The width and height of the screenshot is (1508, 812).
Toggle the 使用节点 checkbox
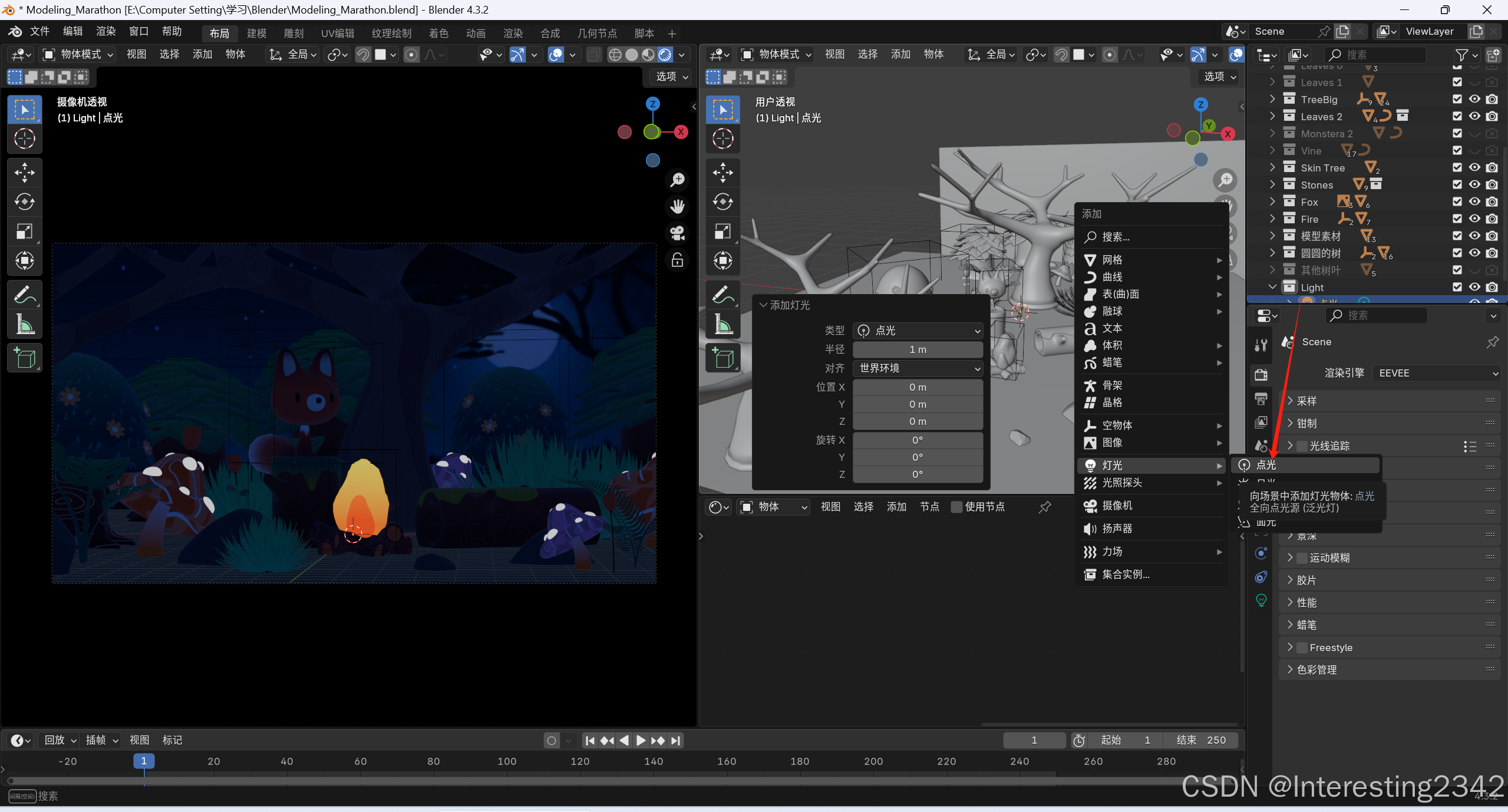(x=956, y=507)
